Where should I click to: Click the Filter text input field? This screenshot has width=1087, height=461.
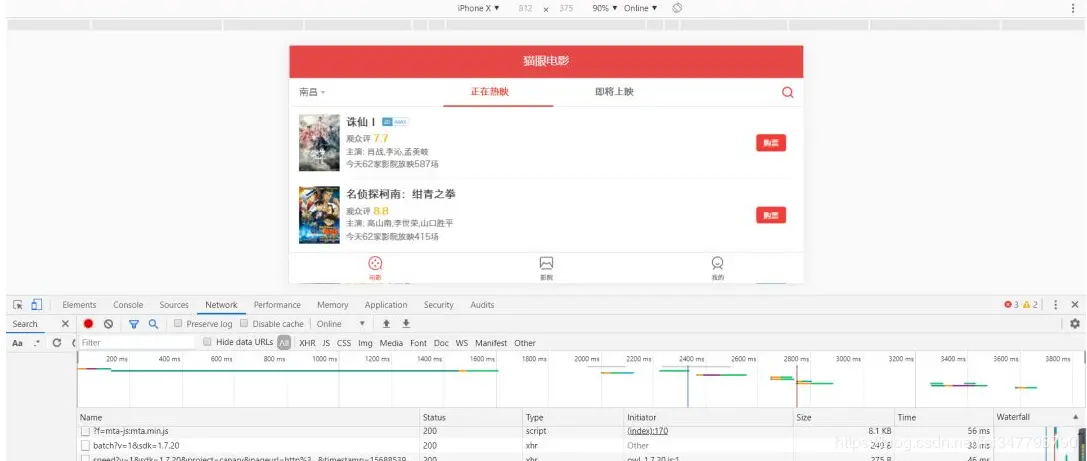(137, 342)
